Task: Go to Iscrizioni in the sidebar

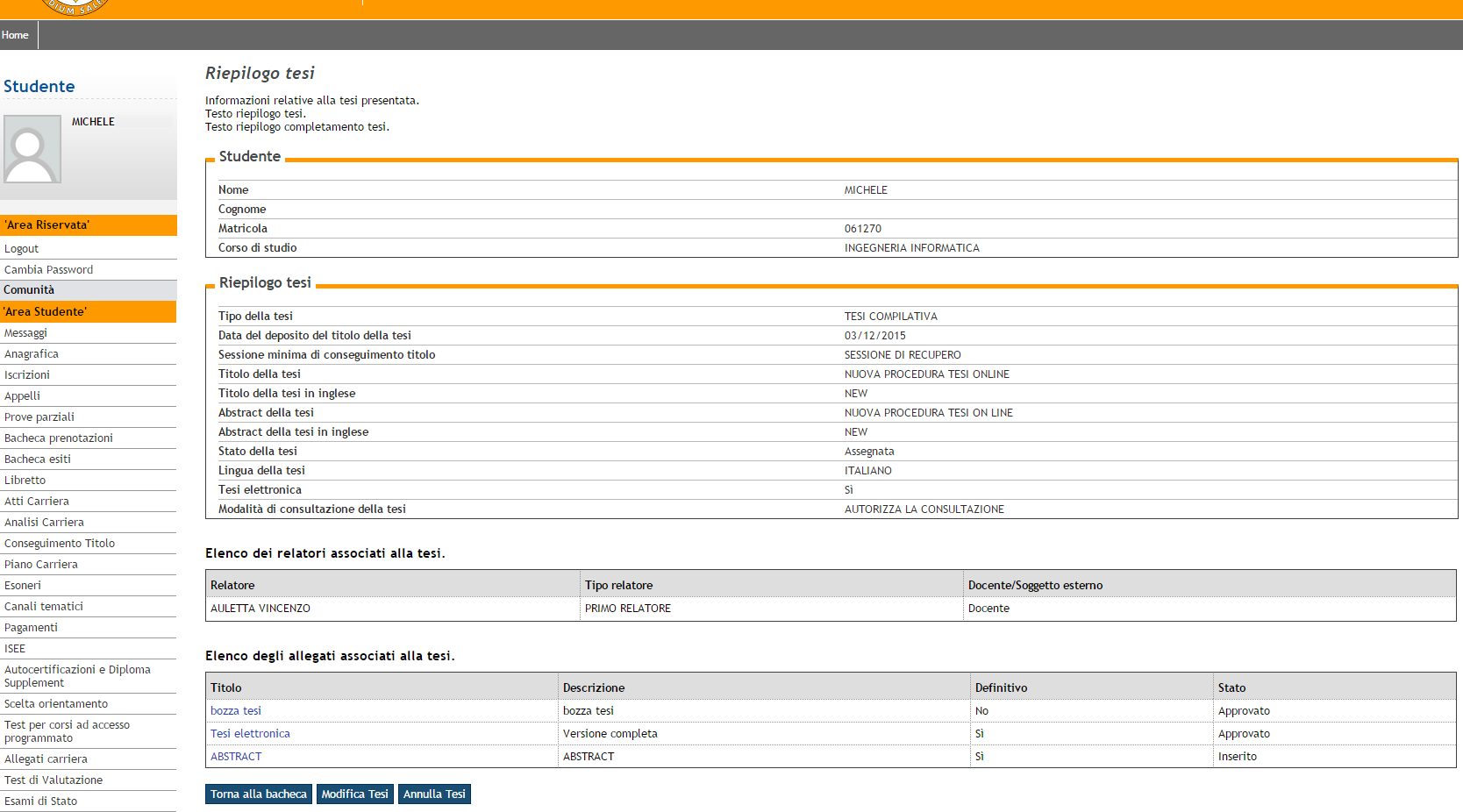Action: [x=27, y=375]
